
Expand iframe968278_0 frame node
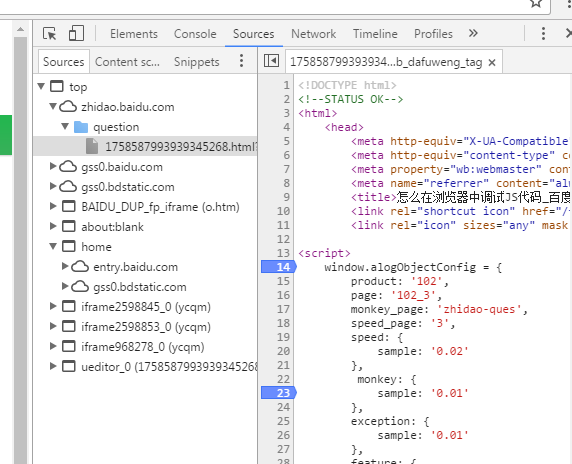(53, 346)
